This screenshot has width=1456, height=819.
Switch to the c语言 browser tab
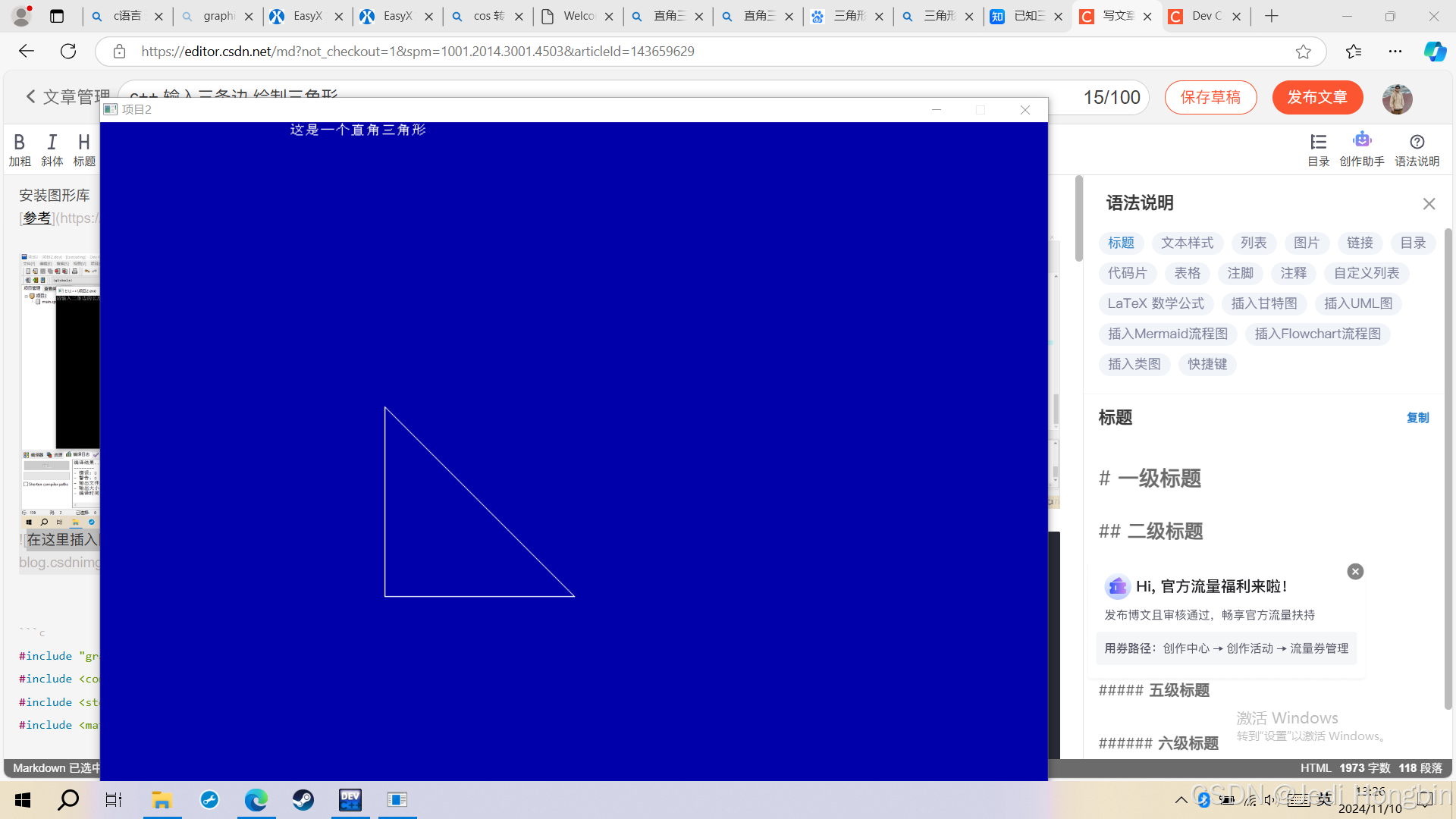(127, 16)
